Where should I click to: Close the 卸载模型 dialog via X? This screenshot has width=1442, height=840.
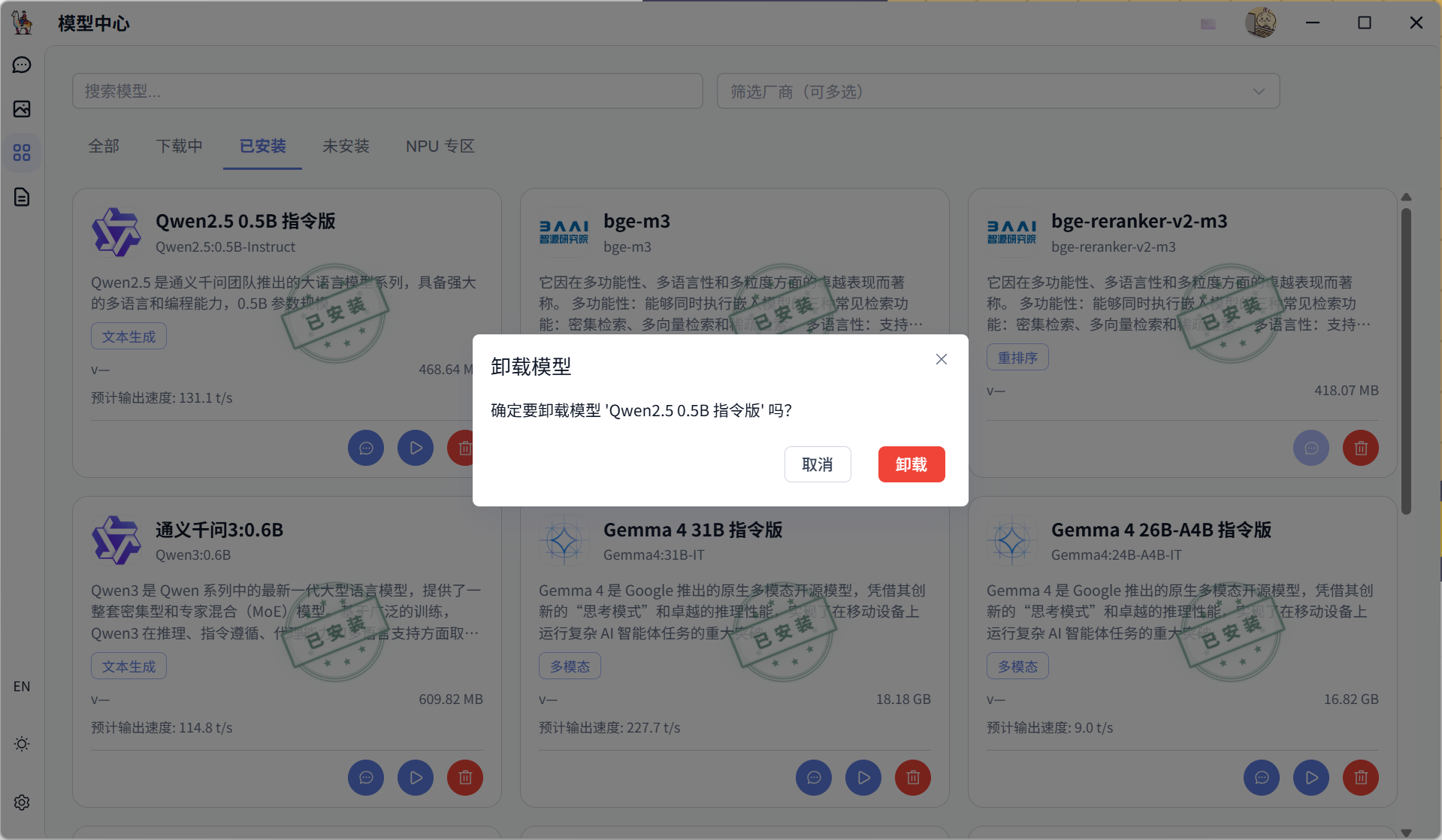942,359
